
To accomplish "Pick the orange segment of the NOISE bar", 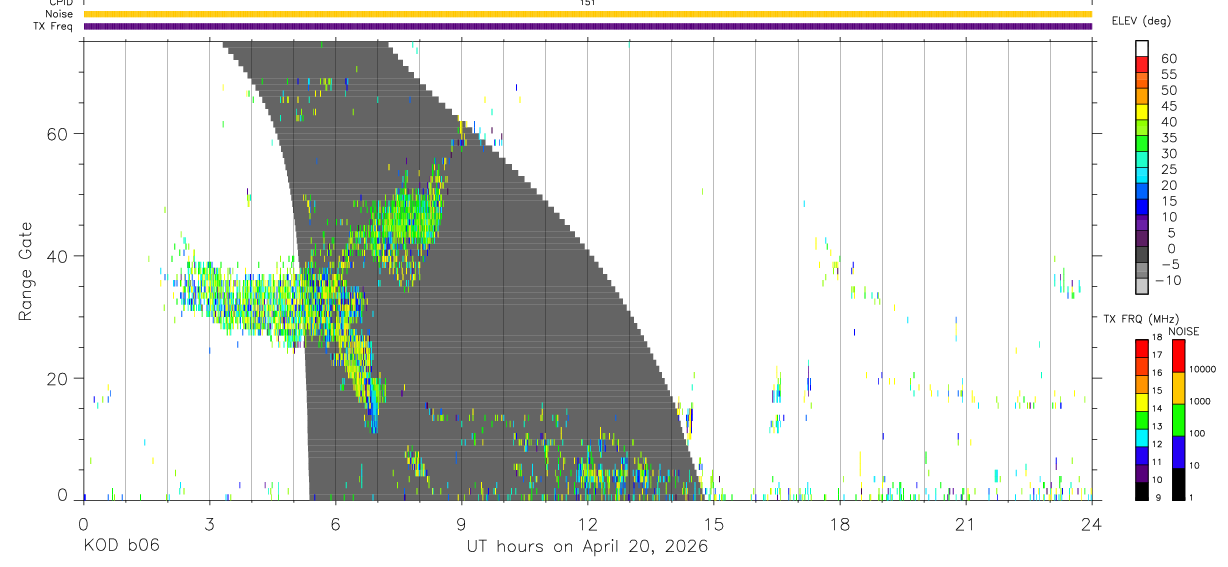I will coord(1179,387).
